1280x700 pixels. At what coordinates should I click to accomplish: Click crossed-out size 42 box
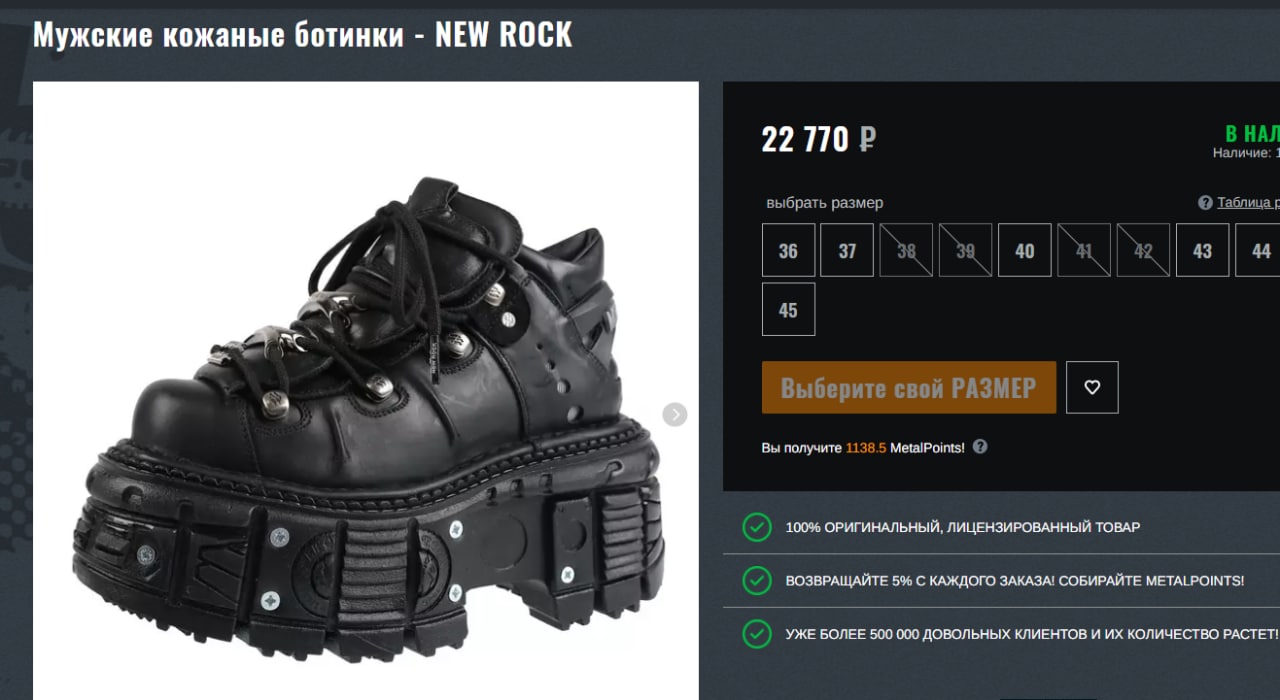click(x=1143, y=250)
